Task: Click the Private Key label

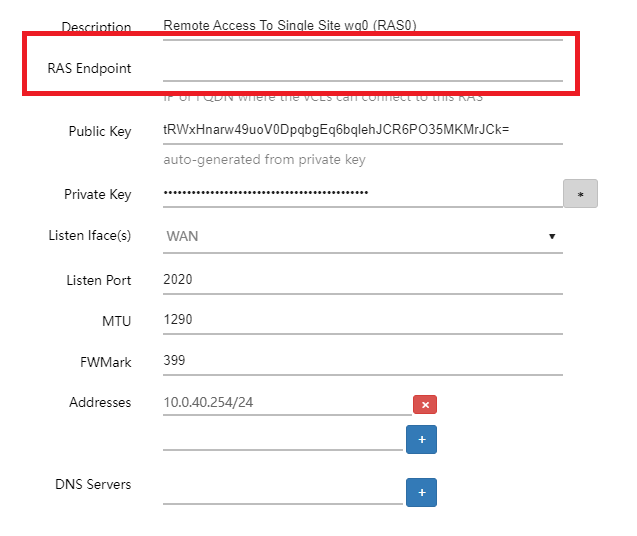Action: pyautogui.click(x=97, y=194)
